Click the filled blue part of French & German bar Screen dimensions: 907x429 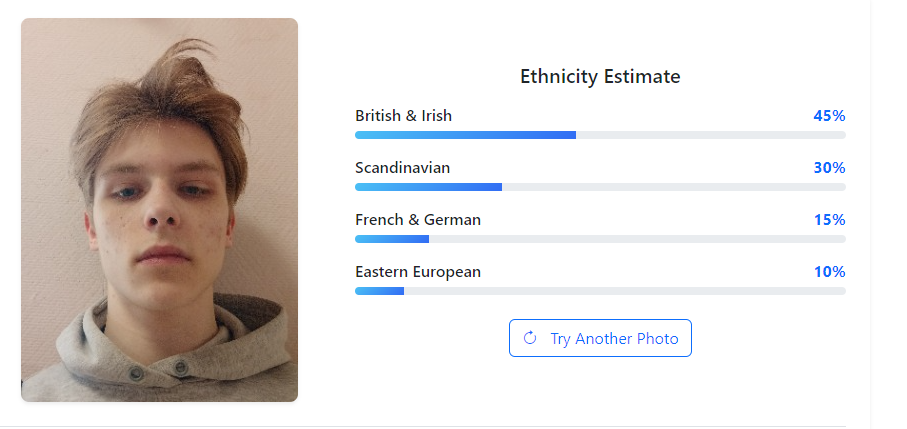coord(392,239)
